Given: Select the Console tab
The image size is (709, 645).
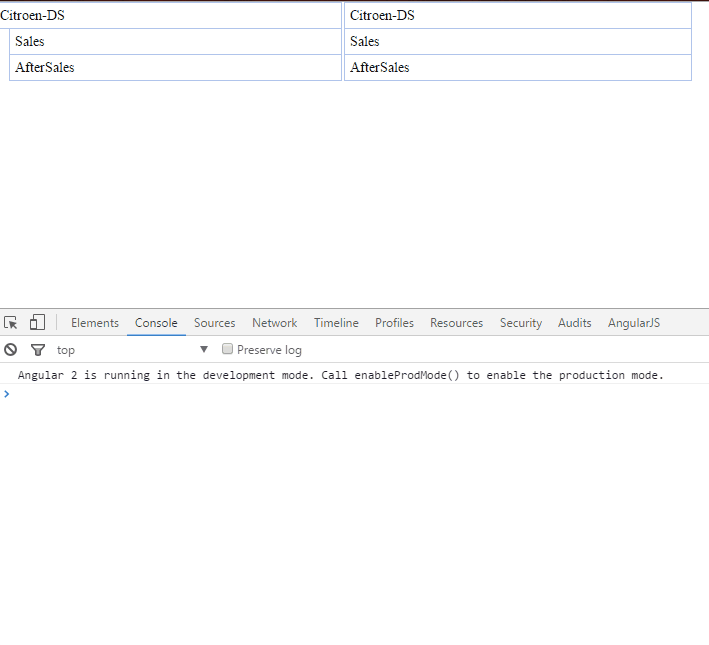Looking at the screenshot, I should coord(156,323).
